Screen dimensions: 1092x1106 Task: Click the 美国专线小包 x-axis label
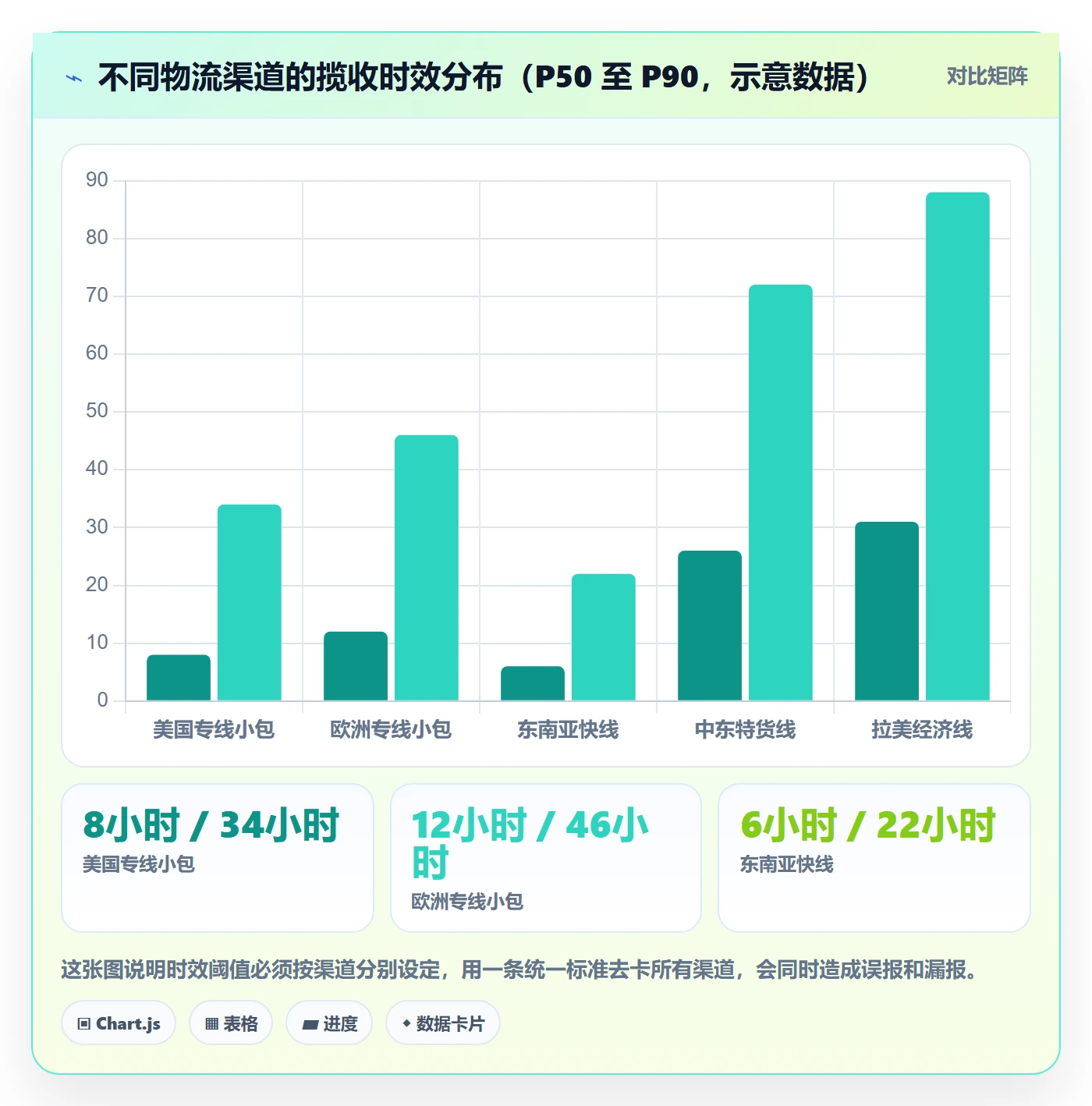click(214, 730)
